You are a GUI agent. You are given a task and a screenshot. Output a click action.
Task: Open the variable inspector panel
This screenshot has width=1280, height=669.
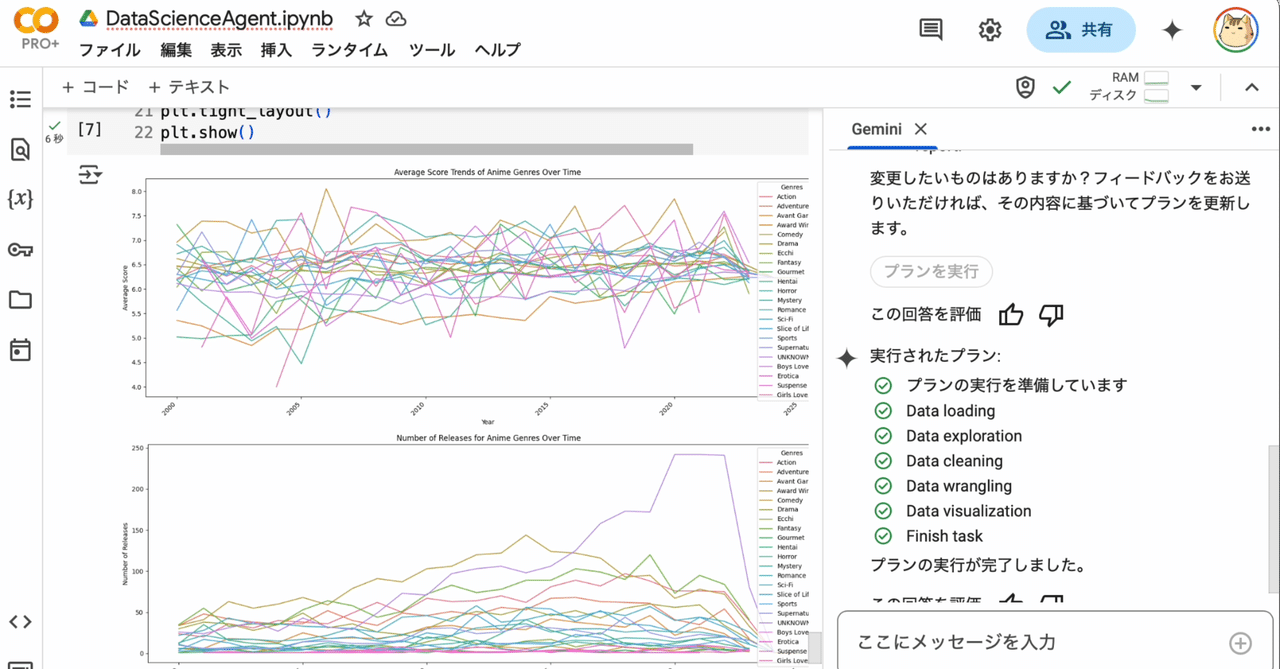click(21, 199)
